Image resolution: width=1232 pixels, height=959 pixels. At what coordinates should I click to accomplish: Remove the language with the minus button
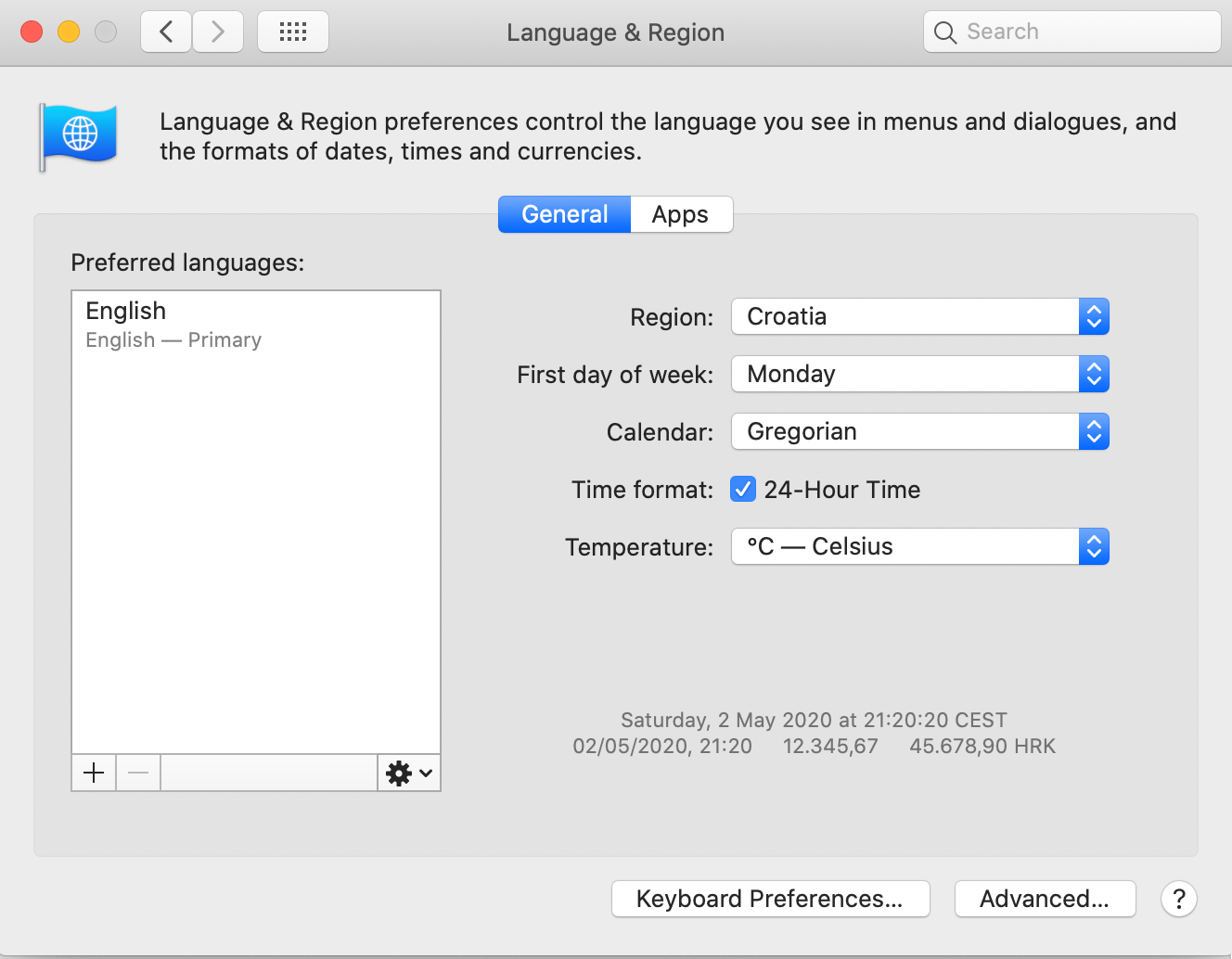(138, 773)
